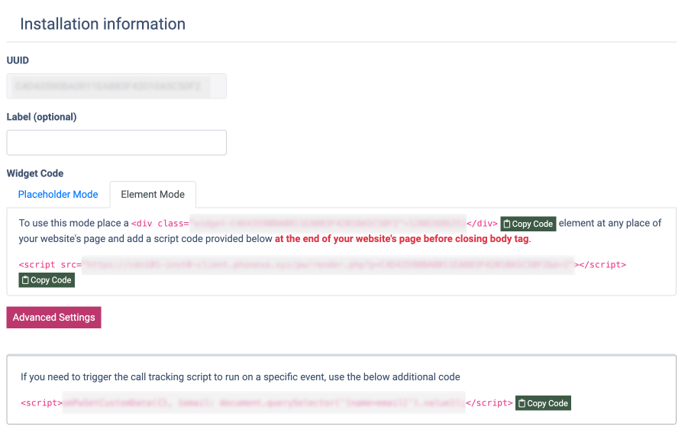Click the Installation information heading
This screenshot has height=436, width=688.
pyautogui.click(x=103, y=24)
